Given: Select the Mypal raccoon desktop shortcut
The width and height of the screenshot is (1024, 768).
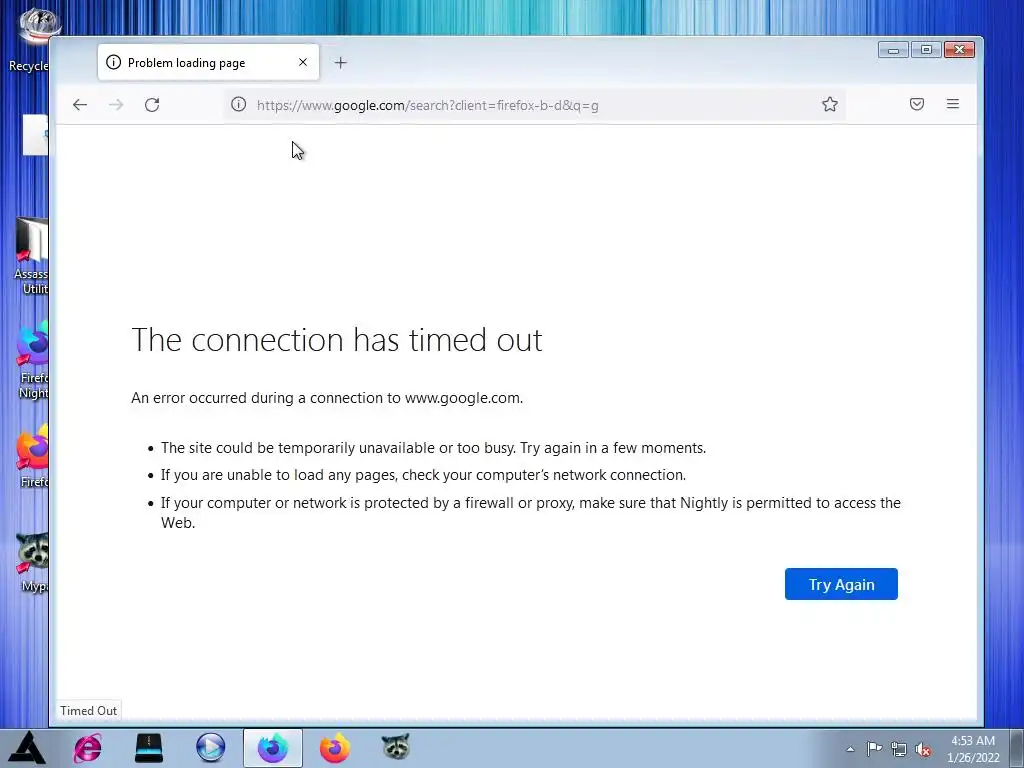Looking at the screenshot, I should 33,562.
